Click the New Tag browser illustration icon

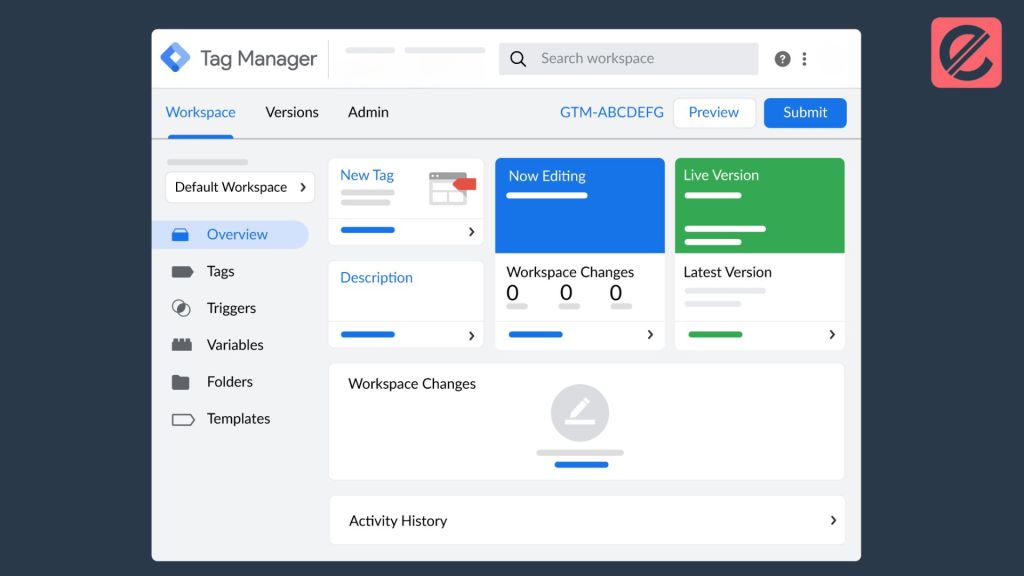(x=452, y=188)
